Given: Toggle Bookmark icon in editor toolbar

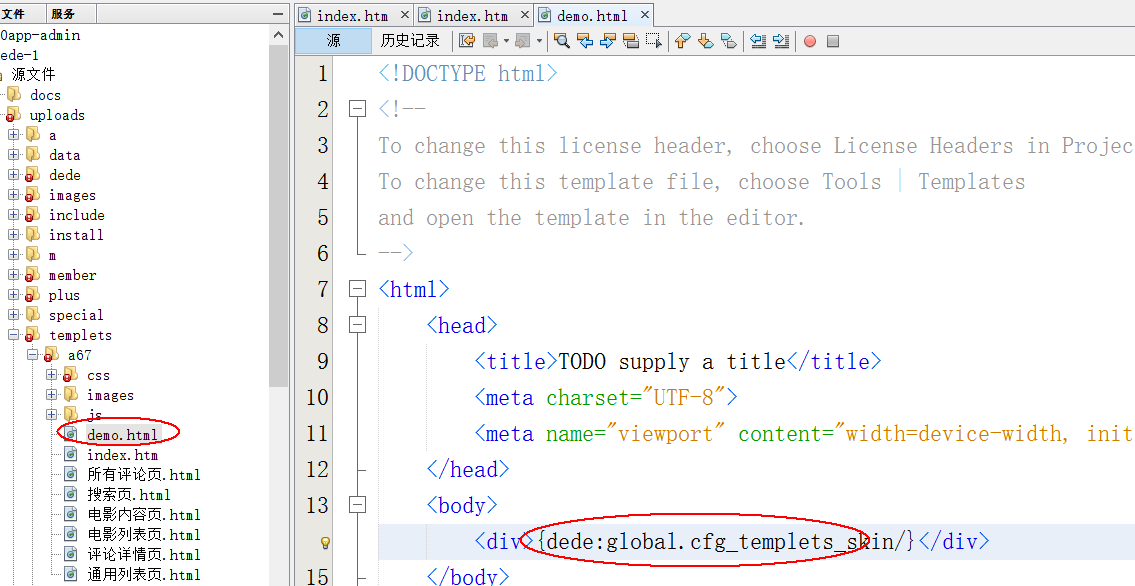Looking at the screenshot, I should point(728,41).
